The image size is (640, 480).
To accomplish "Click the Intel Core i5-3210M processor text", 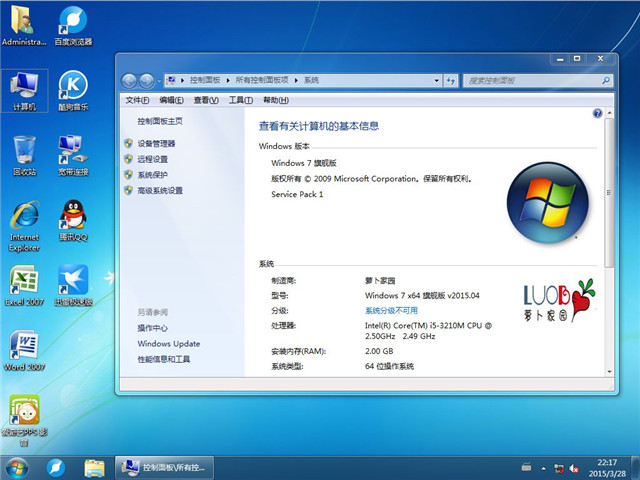I will click(428, 331).
